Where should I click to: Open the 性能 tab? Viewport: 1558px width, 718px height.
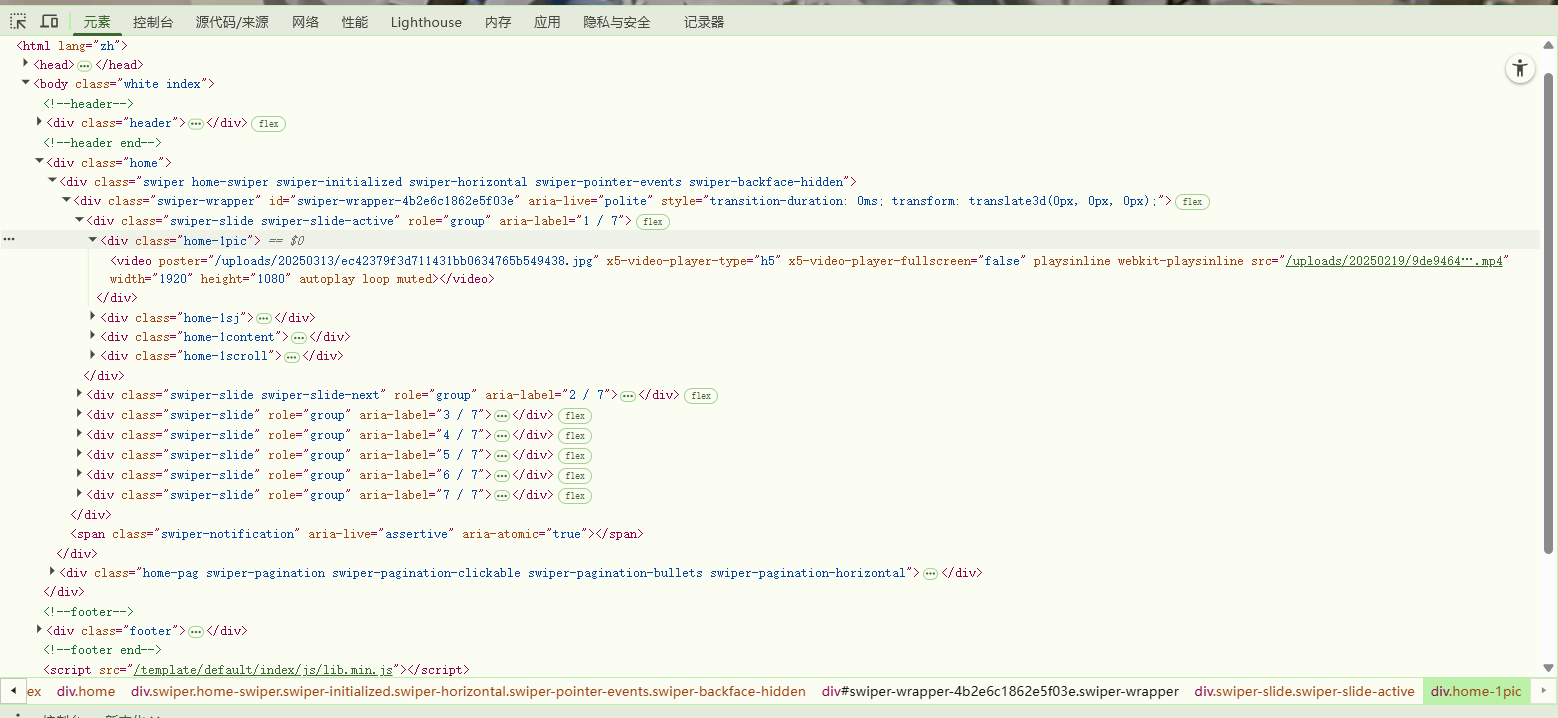click(355, 22)
